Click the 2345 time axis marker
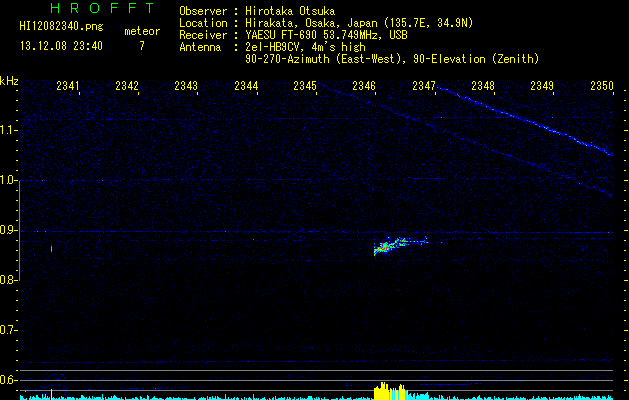629x400 pixels. coord(305,86)
